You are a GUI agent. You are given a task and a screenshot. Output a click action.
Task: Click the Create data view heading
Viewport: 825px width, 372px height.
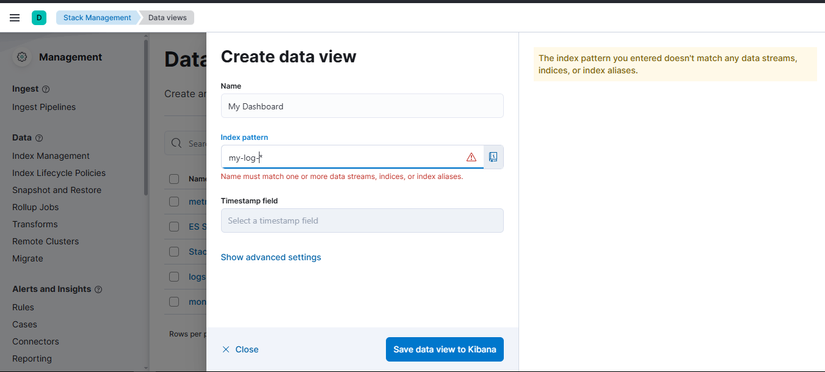coord(288,56)
